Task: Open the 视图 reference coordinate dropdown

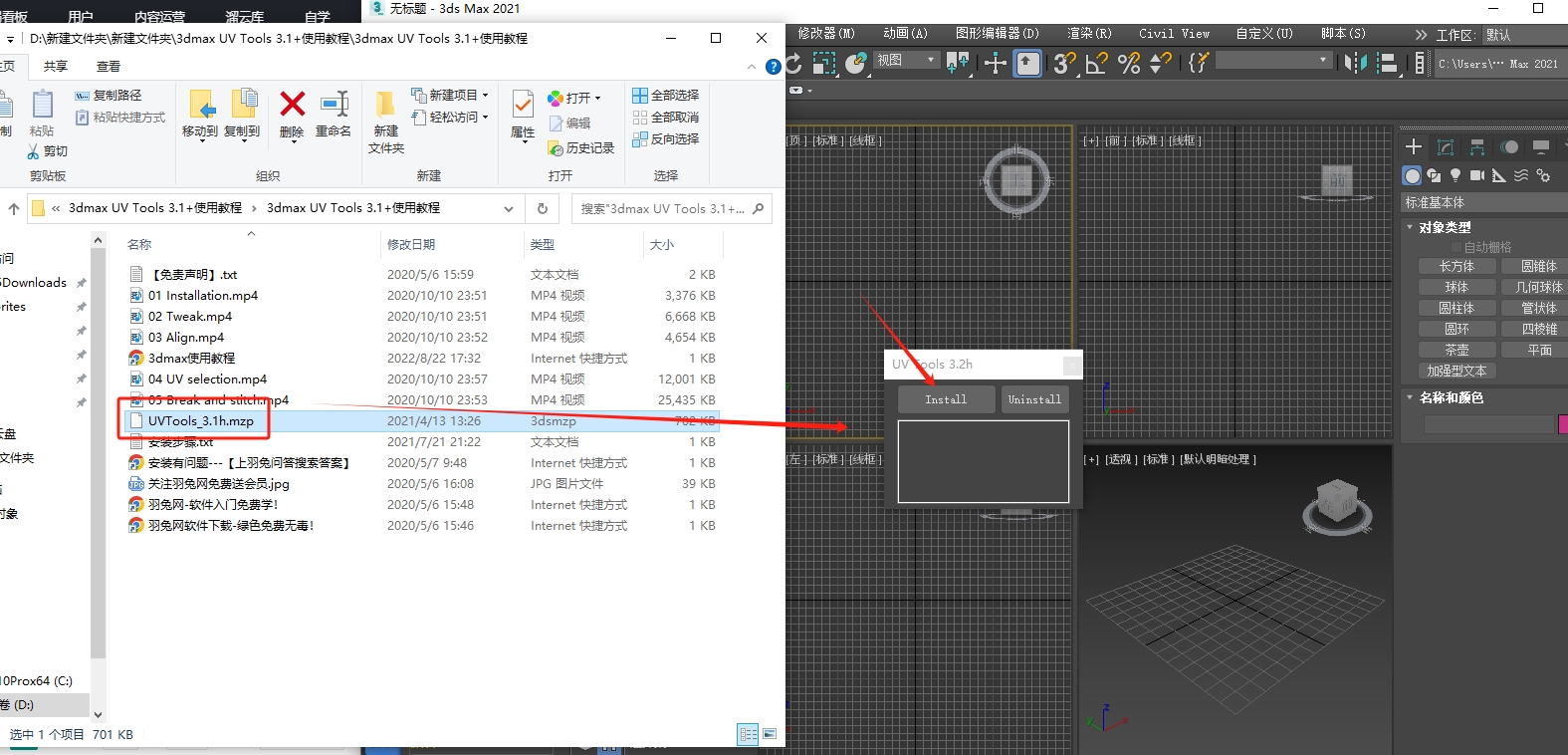Action: click(906, 61)
